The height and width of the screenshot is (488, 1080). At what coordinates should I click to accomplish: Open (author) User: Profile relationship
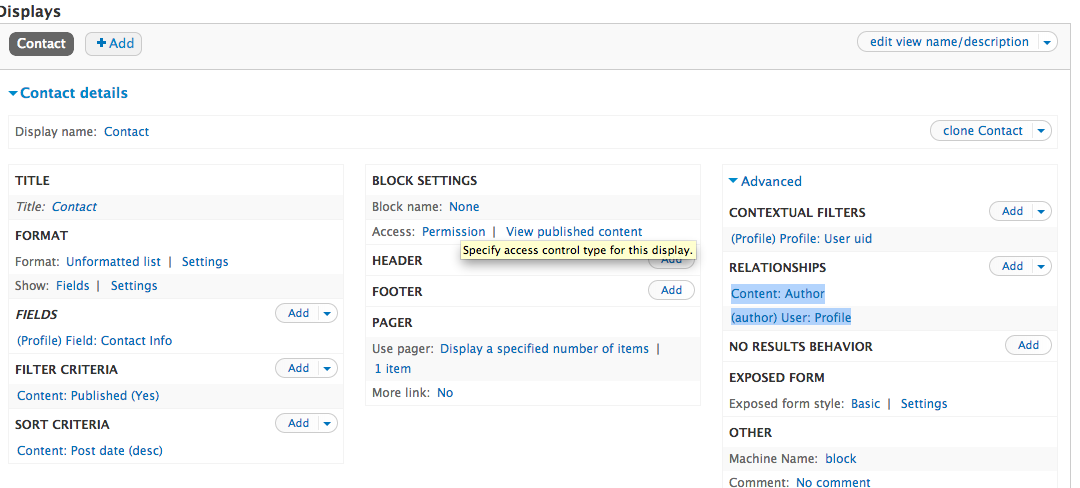point(791,318)
